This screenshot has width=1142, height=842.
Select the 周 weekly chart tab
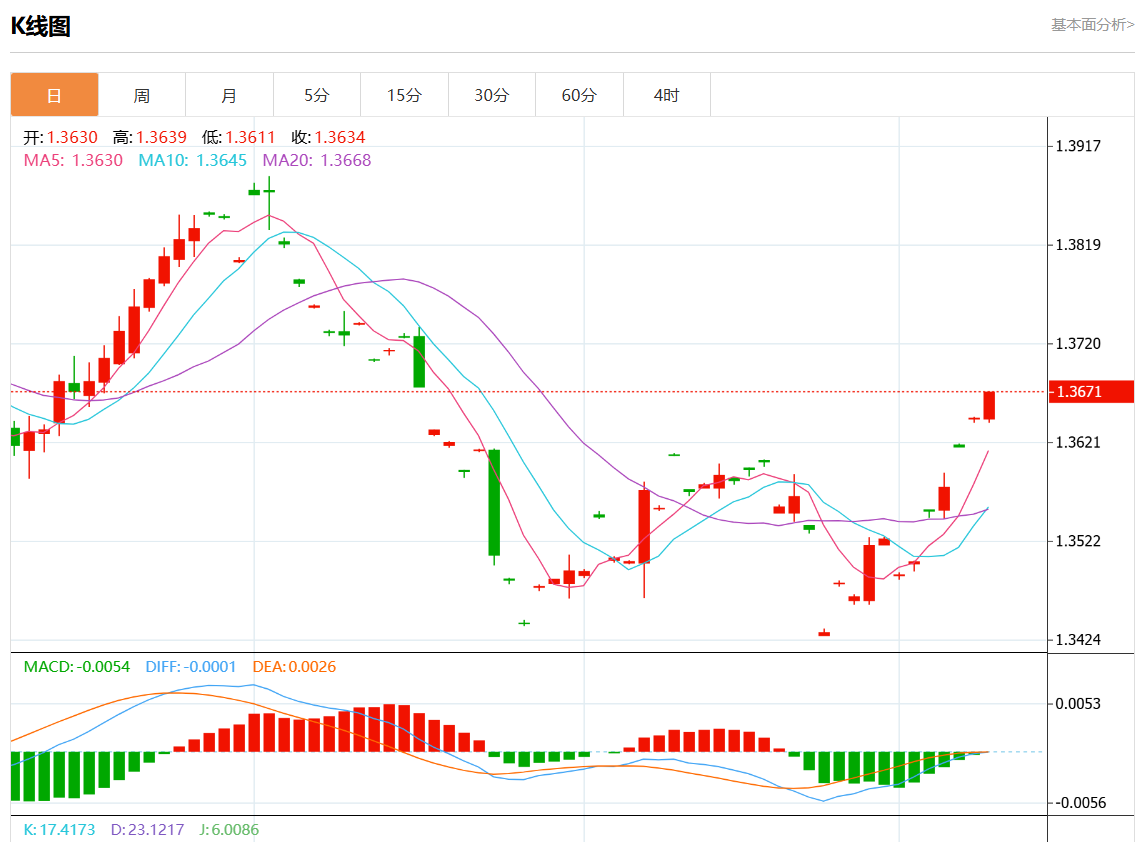[x=142, y=95]
